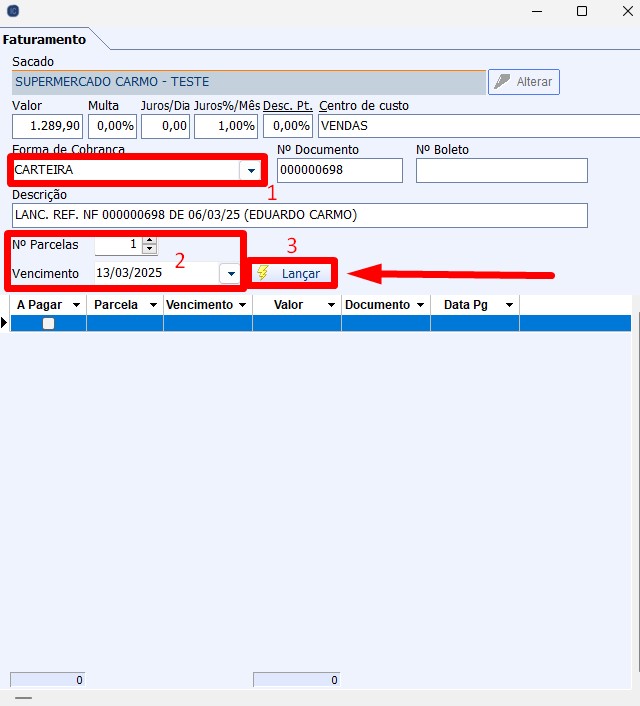Click the Nº Boleto input field
This screenshot has height=706, width=640.
tap(501, 171)
